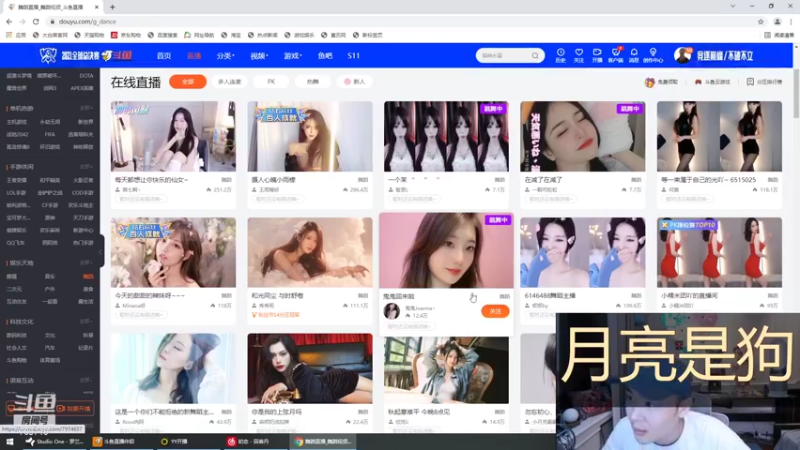Screen dimensions: 800x450
Task: Click the streamer avatar beside 关注 button
Action: pyautogui.click(x=391, y=311)
